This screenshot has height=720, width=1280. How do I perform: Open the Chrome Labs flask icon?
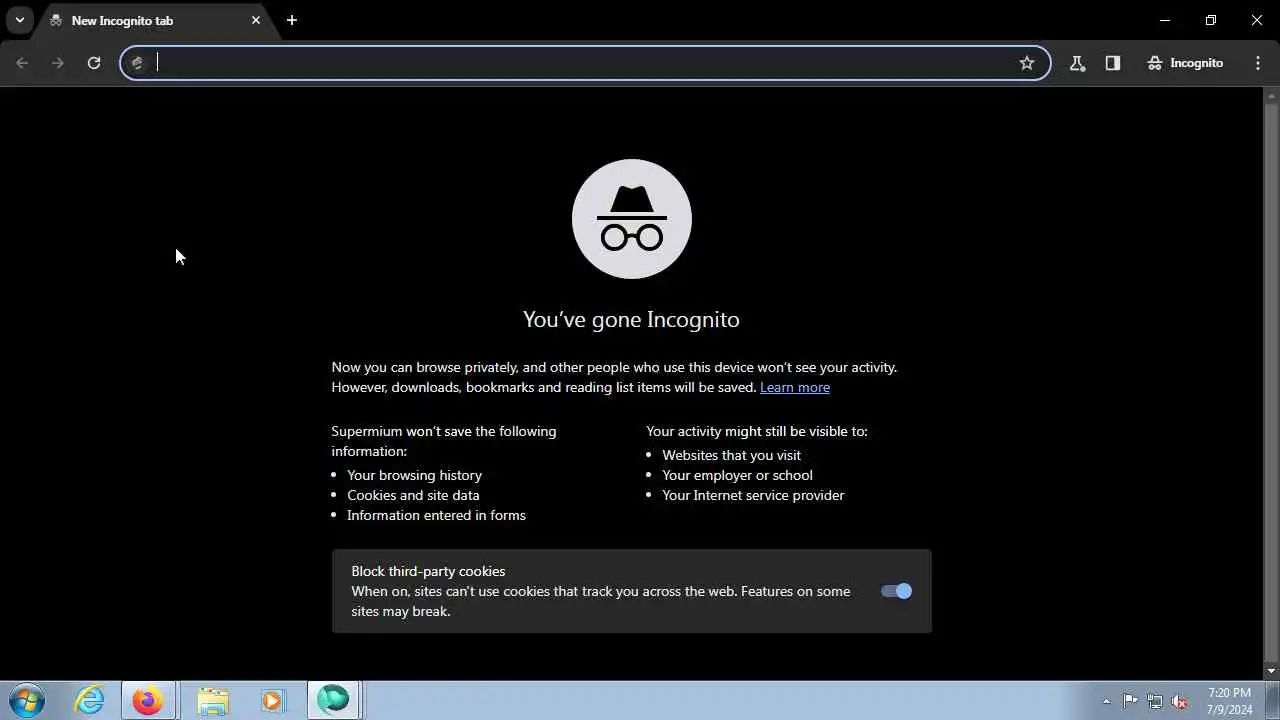pos(1077,63)
